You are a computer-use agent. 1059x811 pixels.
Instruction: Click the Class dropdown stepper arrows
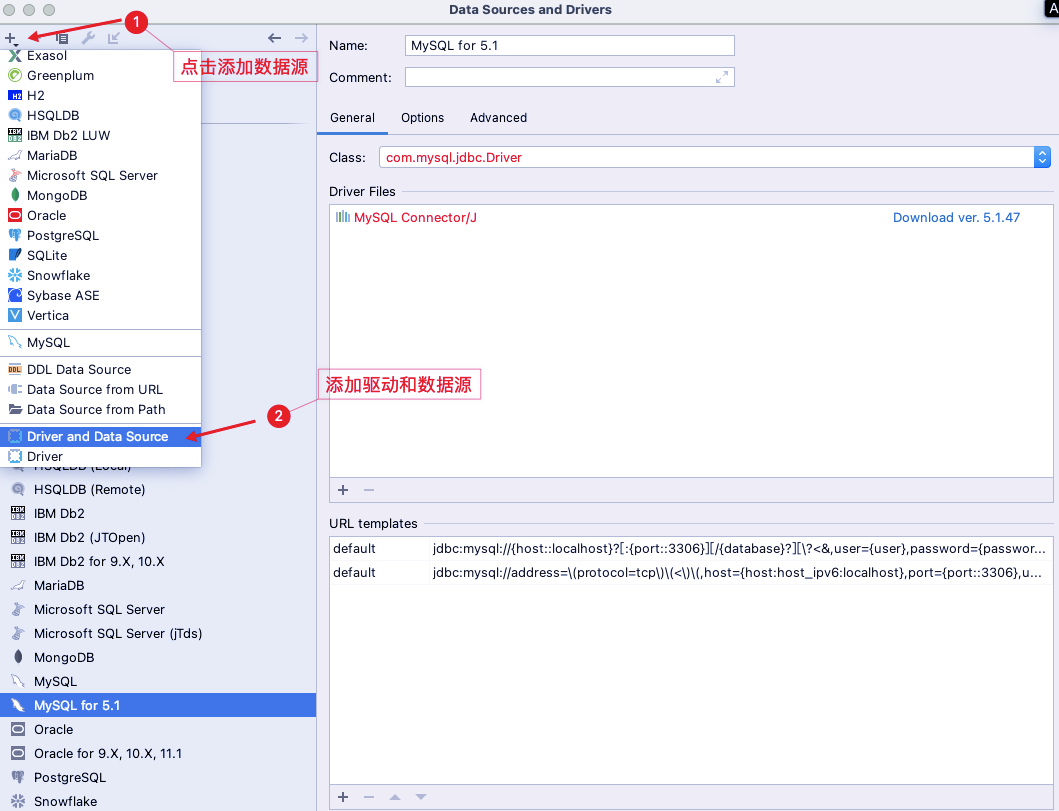tap(1042, 157)
